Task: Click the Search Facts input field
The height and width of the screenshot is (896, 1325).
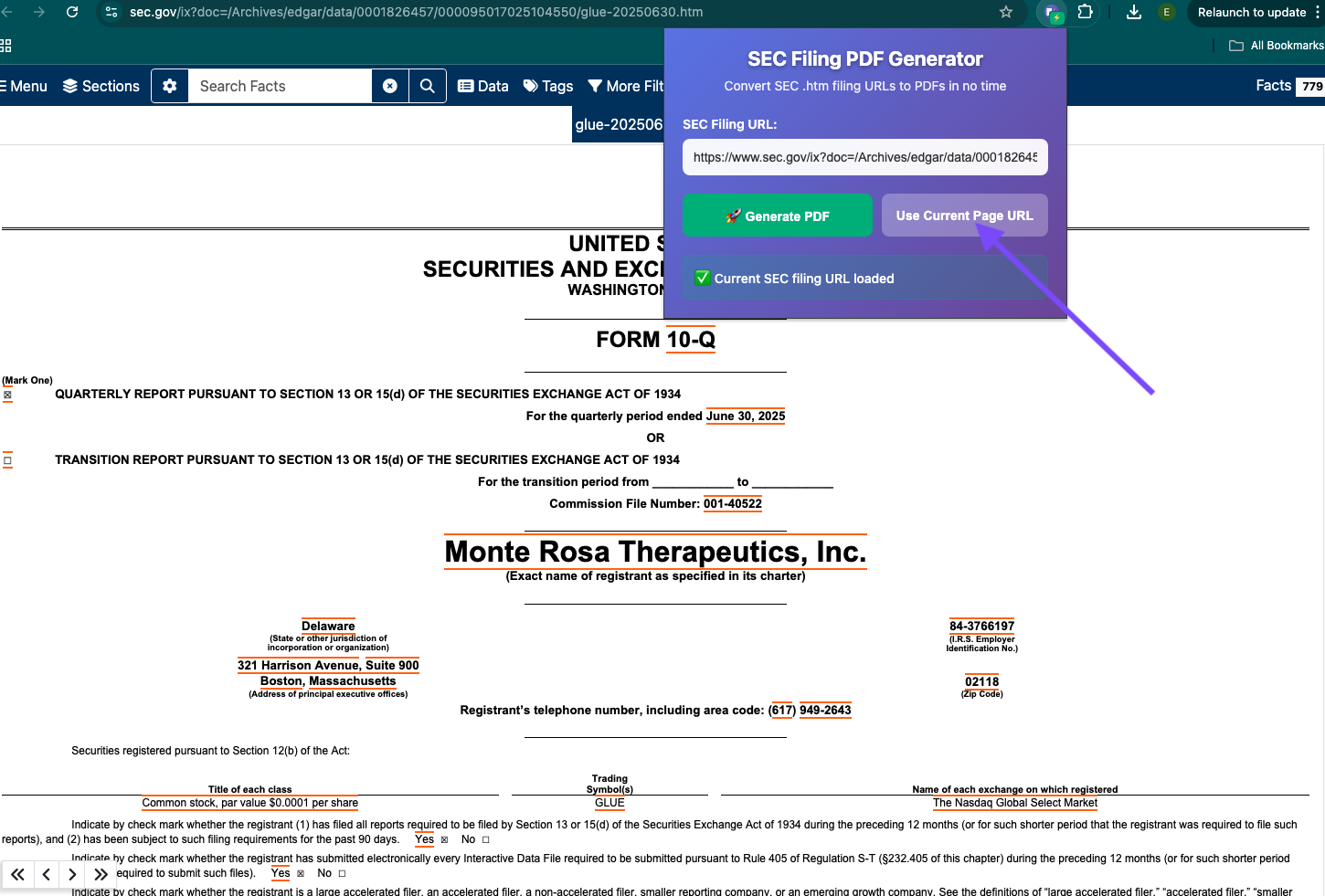Action: pyautogui.click(x=280, y=86)
